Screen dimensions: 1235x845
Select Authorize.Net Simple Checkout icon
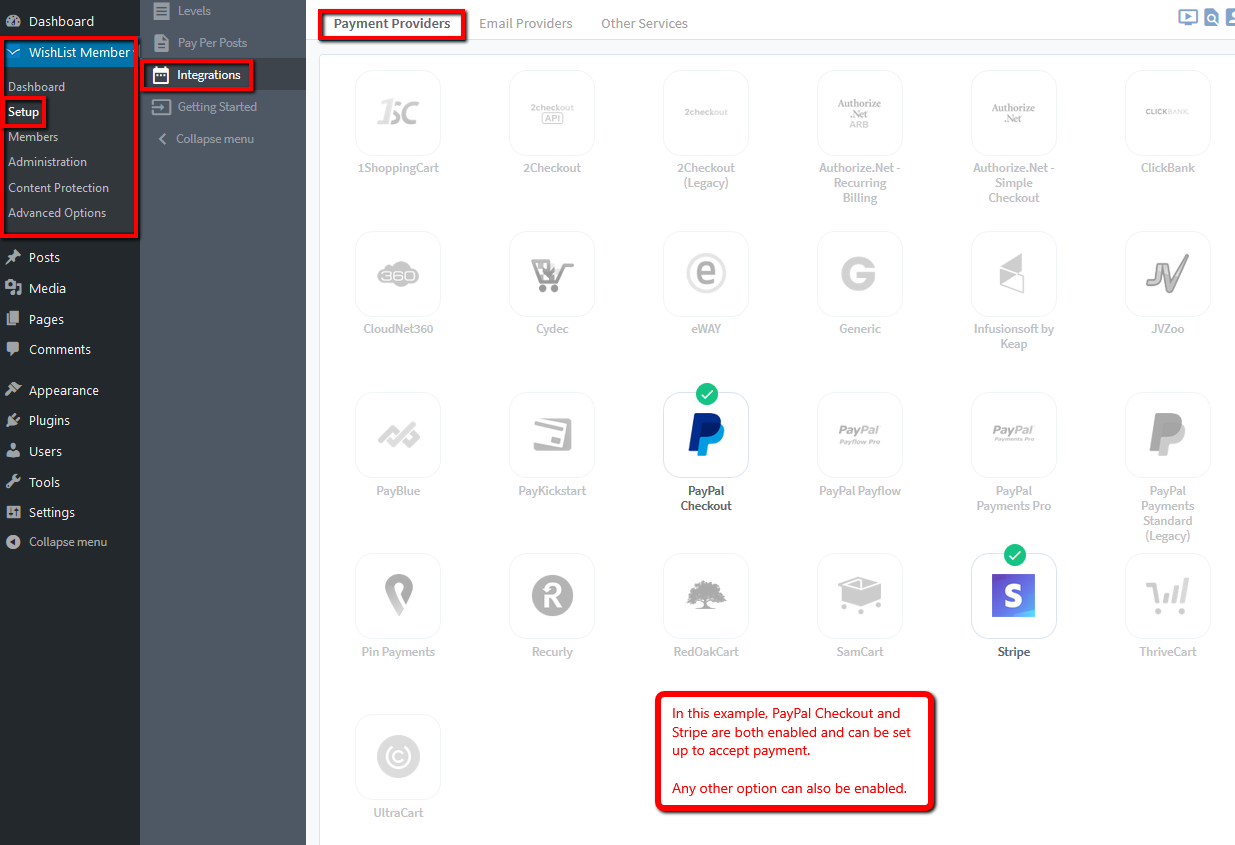pos(1014,113)
